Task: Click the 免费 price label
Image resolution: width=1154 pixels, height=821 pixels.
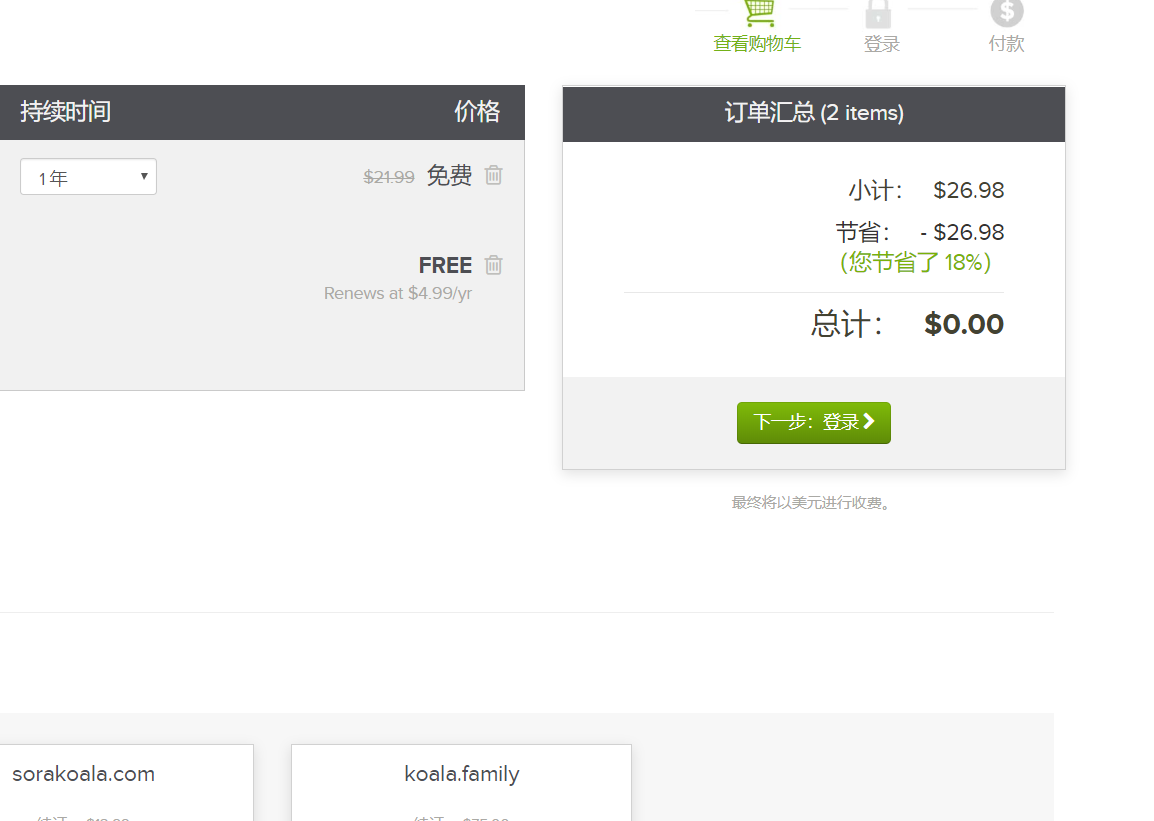Action: [449, 175]
